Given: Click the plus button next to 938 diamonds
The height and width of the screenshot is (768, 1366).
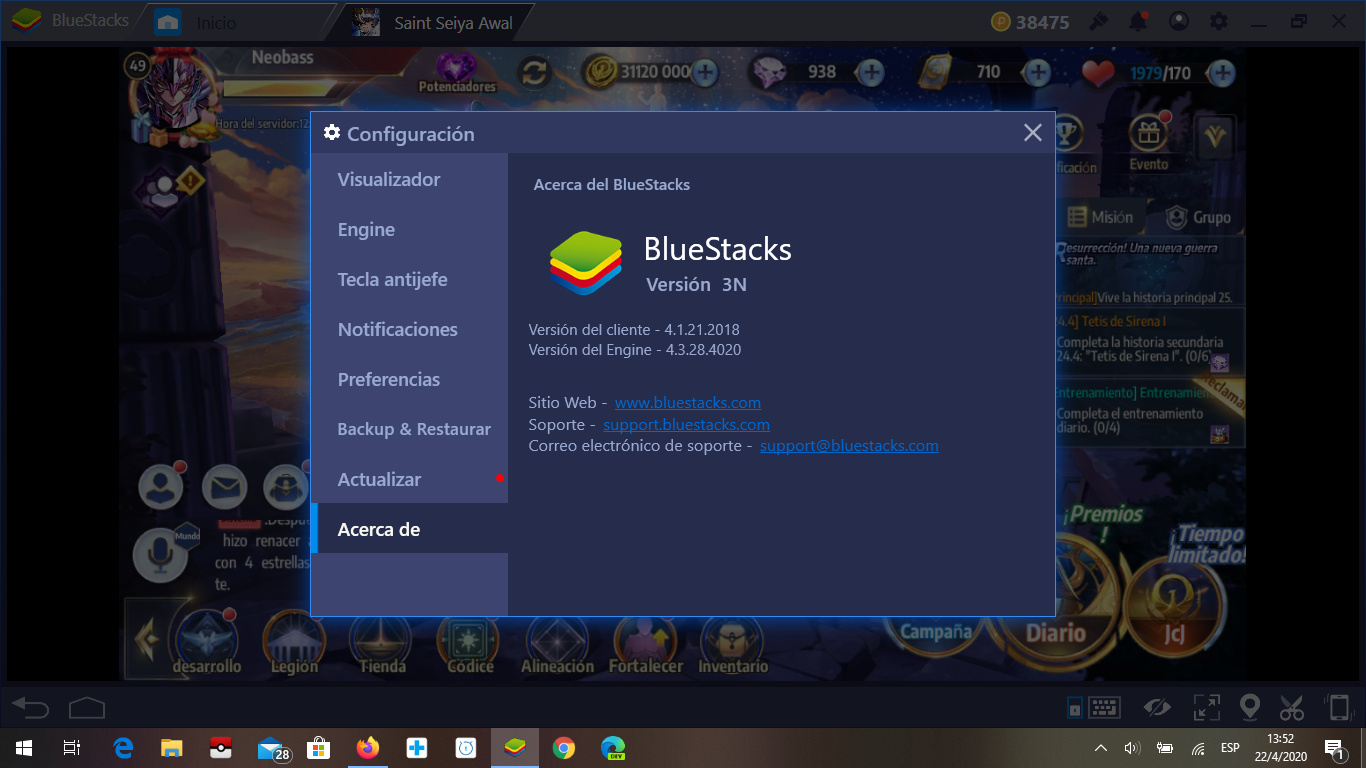Looking at the screenshot, I should [871, 72].
